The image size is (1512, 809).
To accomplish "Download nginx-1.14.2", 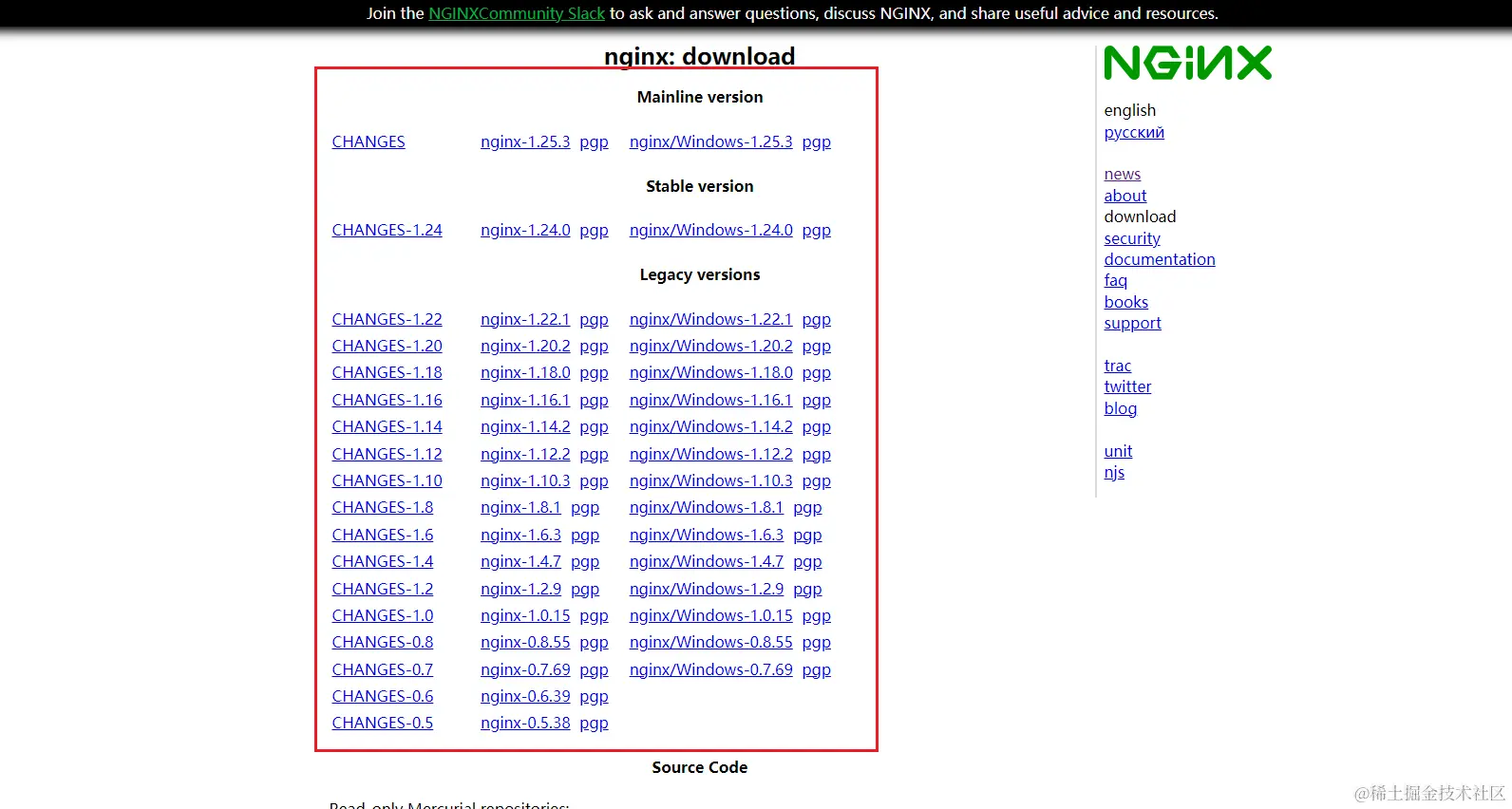I will (525, 426).
